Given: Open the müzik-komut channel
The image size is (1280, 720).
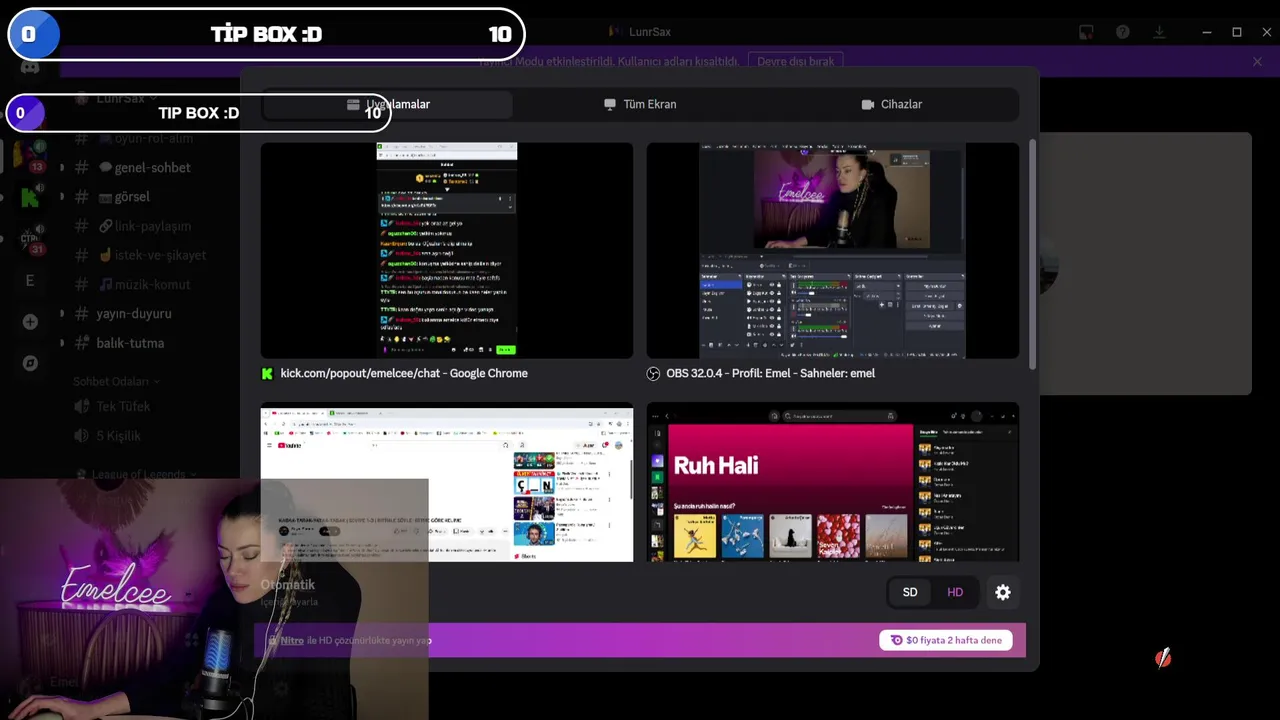Looking at the screenshot, I should [x=152, y=284].
